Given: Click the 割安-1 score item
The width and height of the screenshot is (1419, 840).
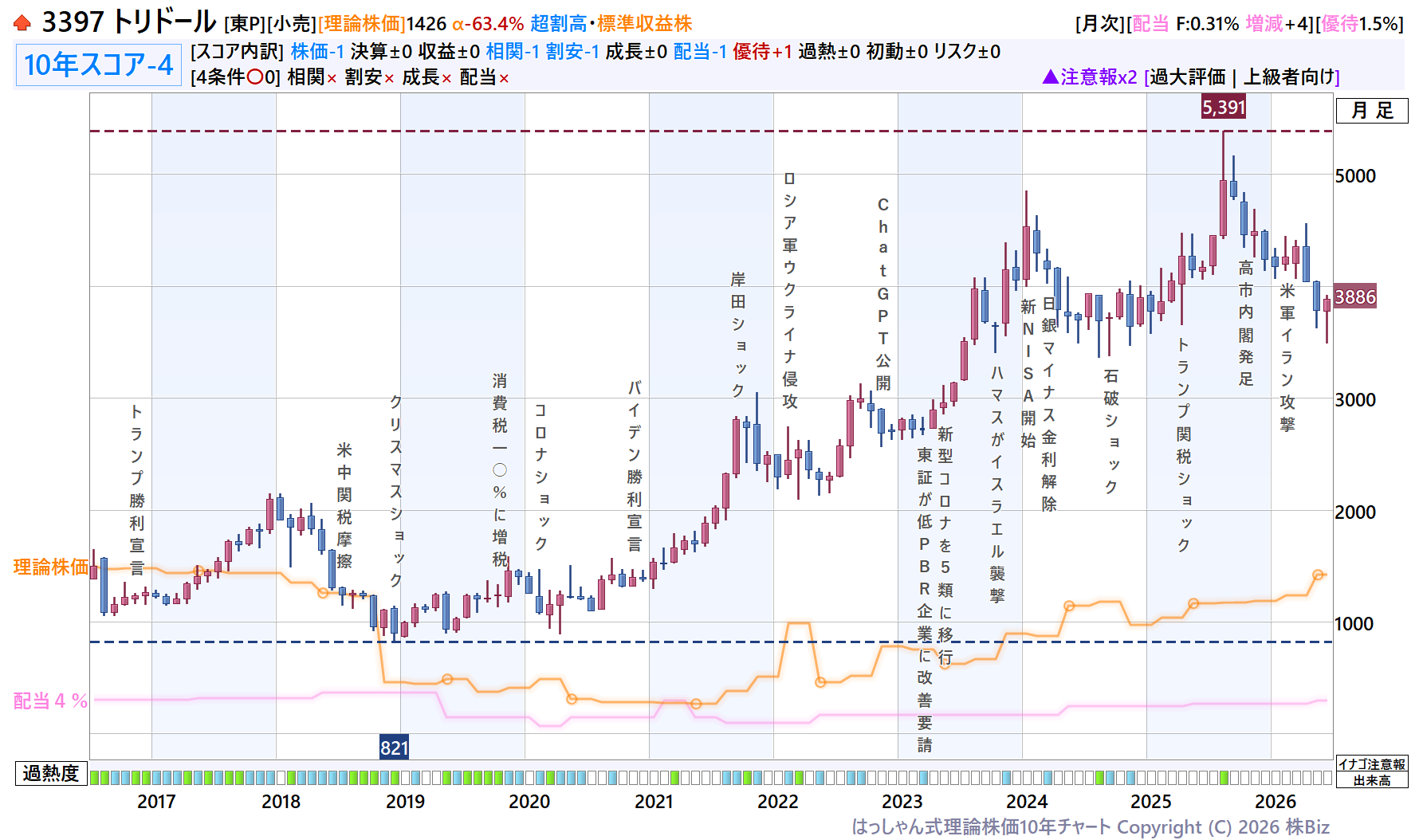Looking at the screenshot, I should tap(572, 52).
